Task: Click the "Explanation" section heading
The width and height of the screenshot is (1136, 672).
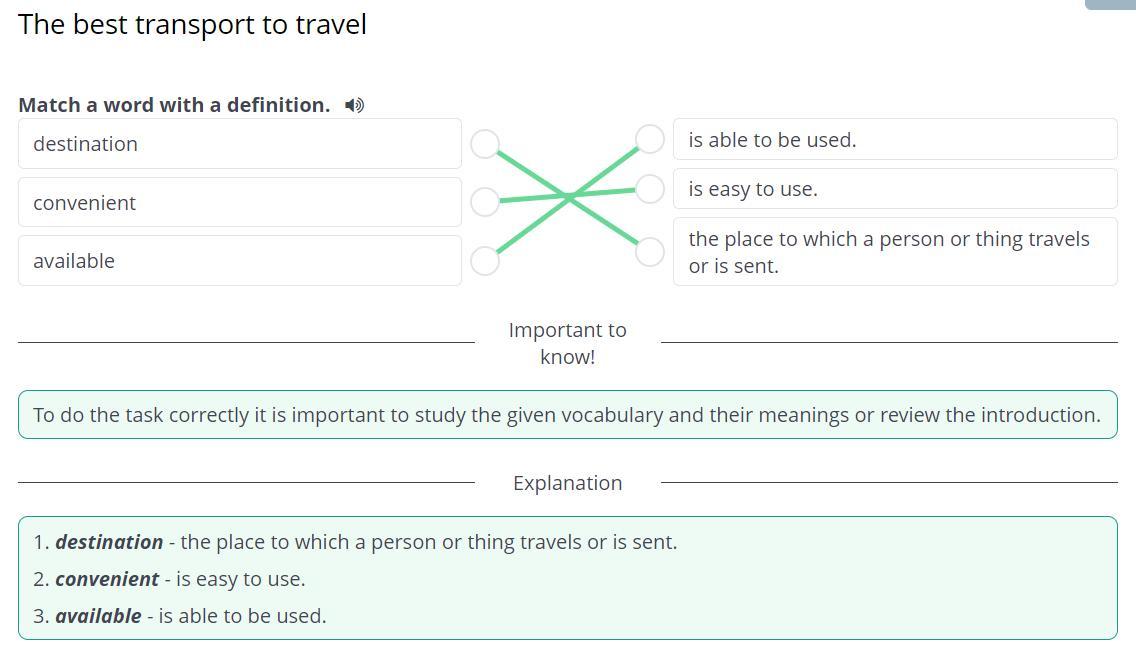Action: point(567,483)
